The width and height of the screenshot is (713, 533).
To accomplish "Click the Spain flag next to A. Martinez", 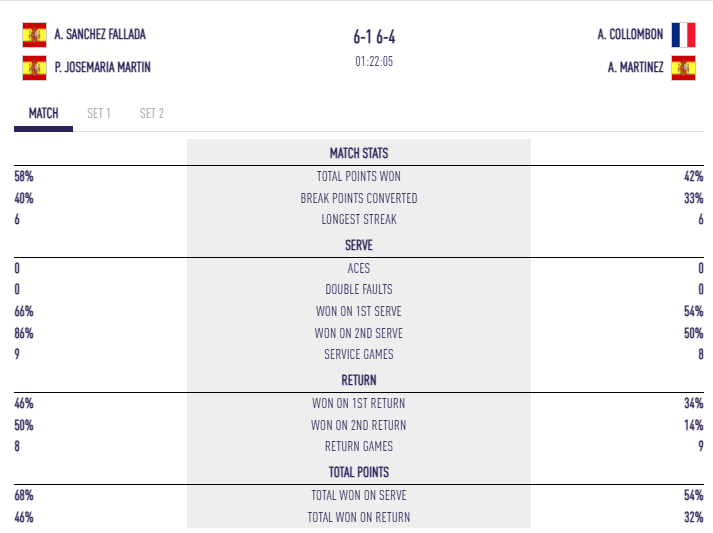I will pyautogui.click(x=683, y=69).
